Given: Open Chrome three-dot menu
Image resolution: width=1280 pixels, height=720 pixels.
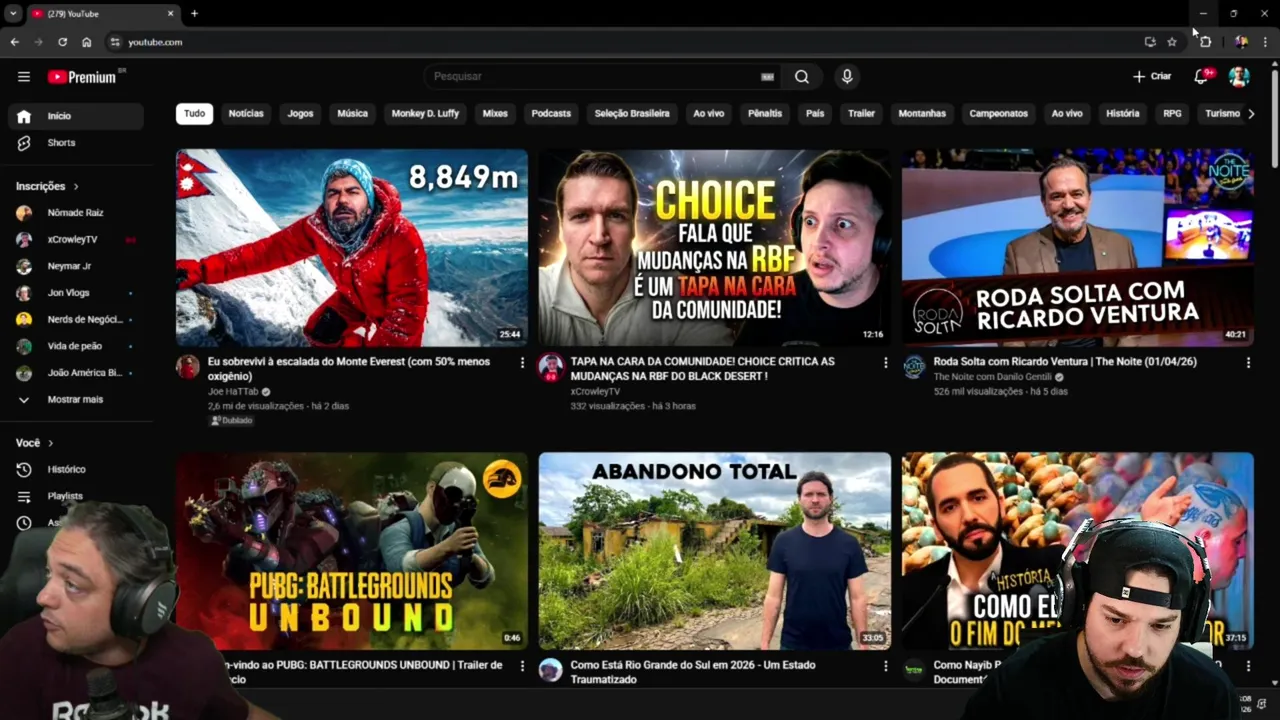Looking at the screenshot, I should (1265, 42).
